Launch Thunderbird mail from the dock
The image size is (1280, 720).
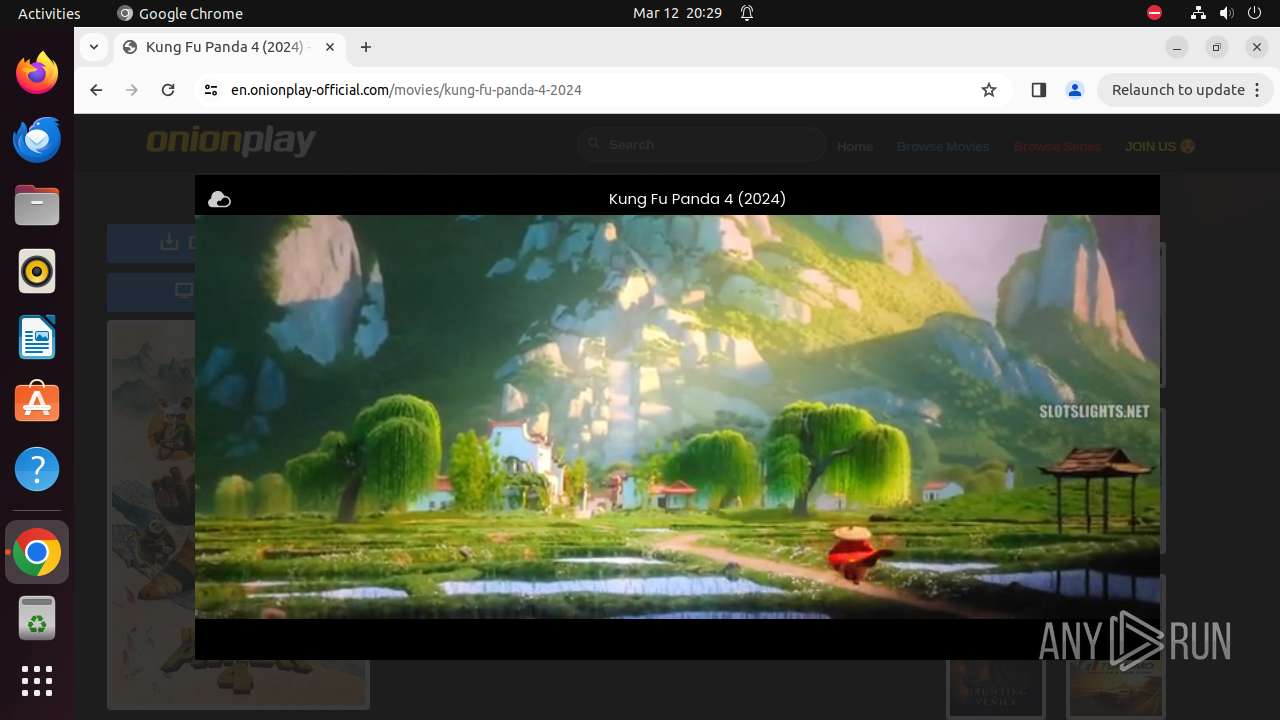coord(37,139)
